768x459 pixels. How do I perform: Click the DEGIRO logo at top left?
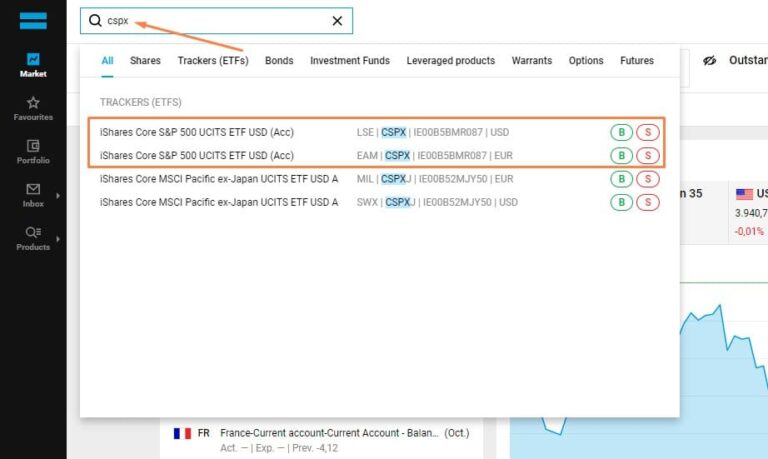(x=33, y=19)
